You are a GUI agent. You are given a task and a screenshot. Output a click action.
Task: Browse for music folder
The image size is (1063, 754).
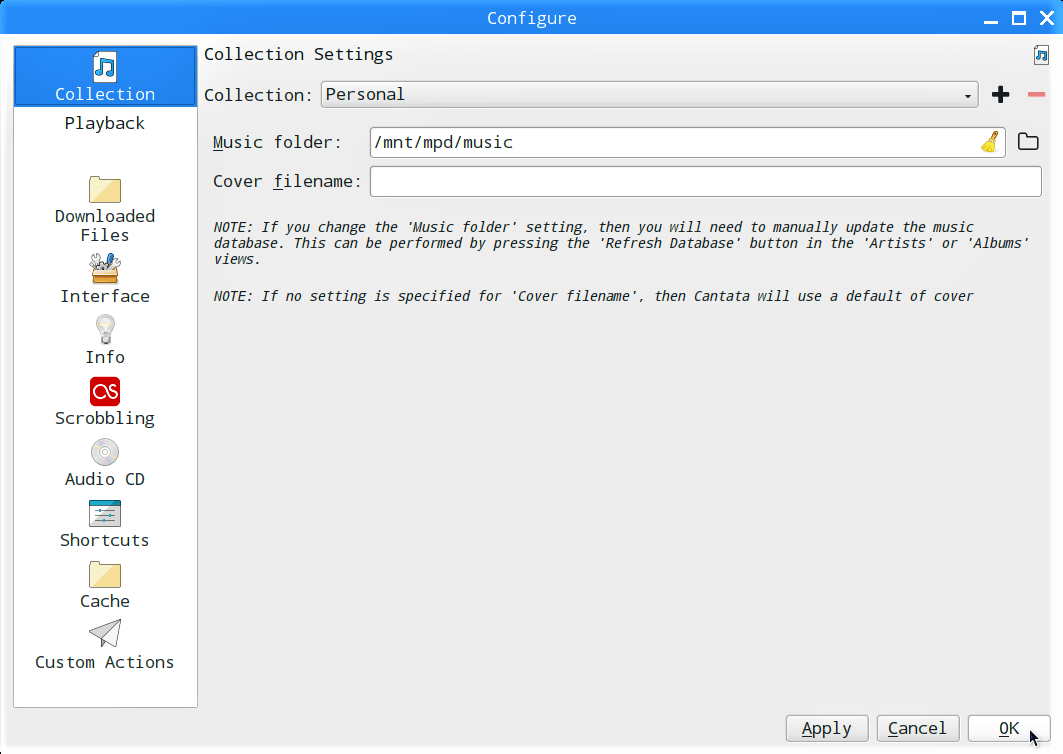(1028, 142)
